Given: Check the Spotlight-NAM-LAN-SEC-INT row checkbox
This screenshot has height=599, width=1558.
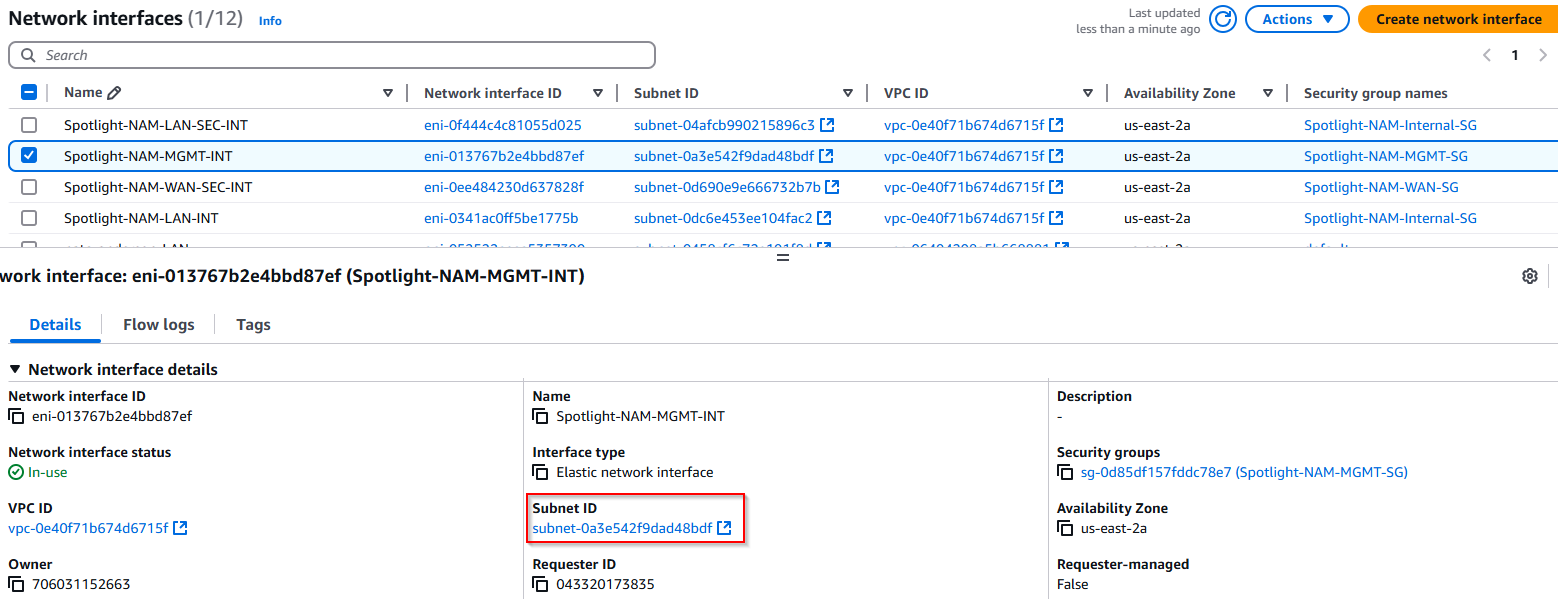Looking at the screenshot, I should [29, 125].
